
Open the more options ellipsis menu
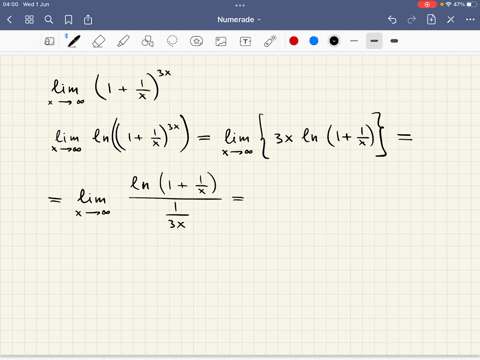coord(470,20)
